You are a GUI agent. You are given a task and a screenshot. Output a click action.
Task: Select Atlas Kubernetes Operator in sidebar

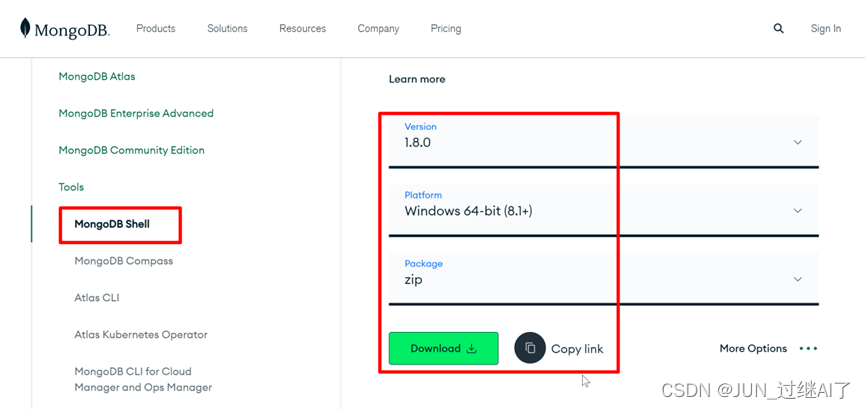coord(141,334)
